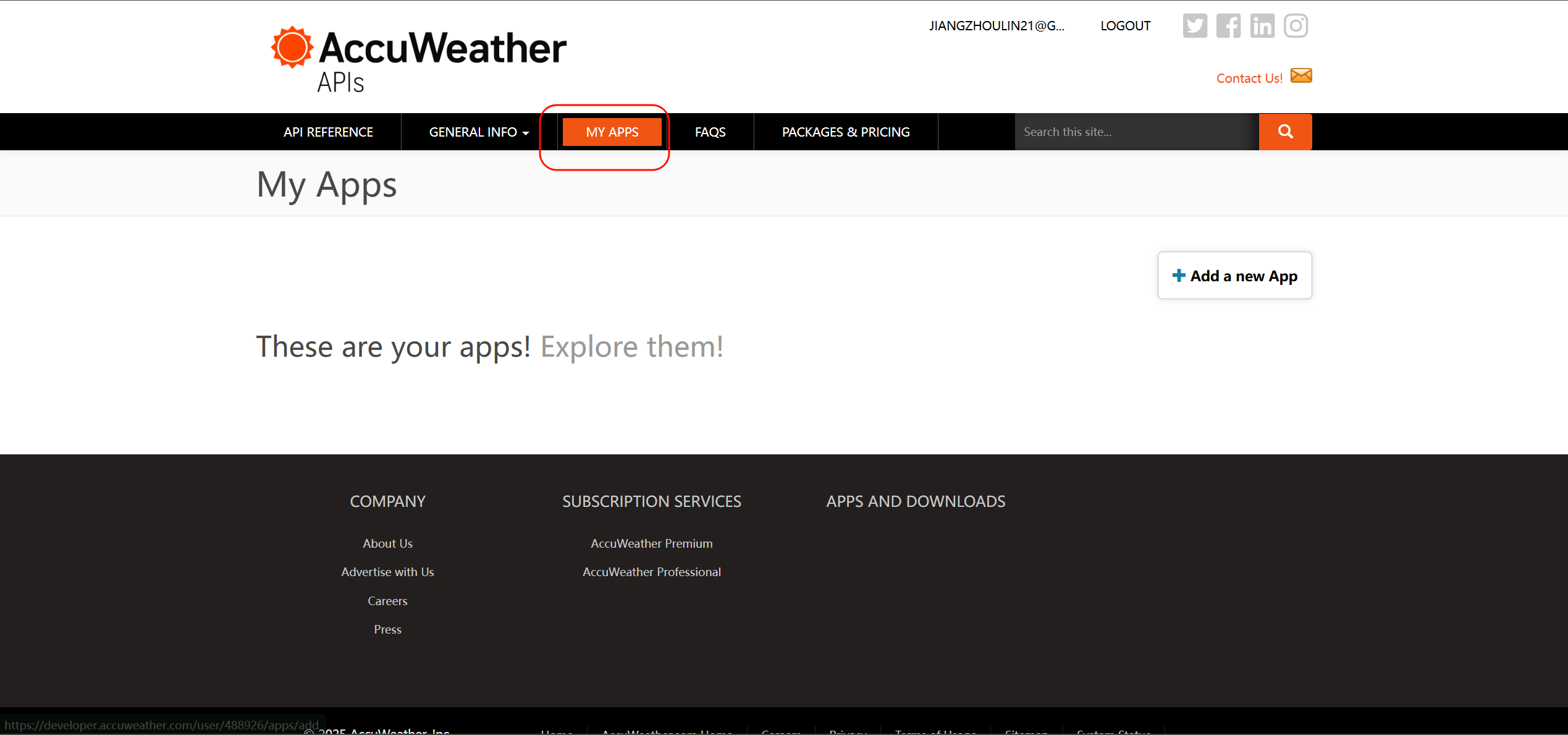The image size is (1568, 735).
Task: Click the Subscription Services footer heading
Action: click(652, 501)
